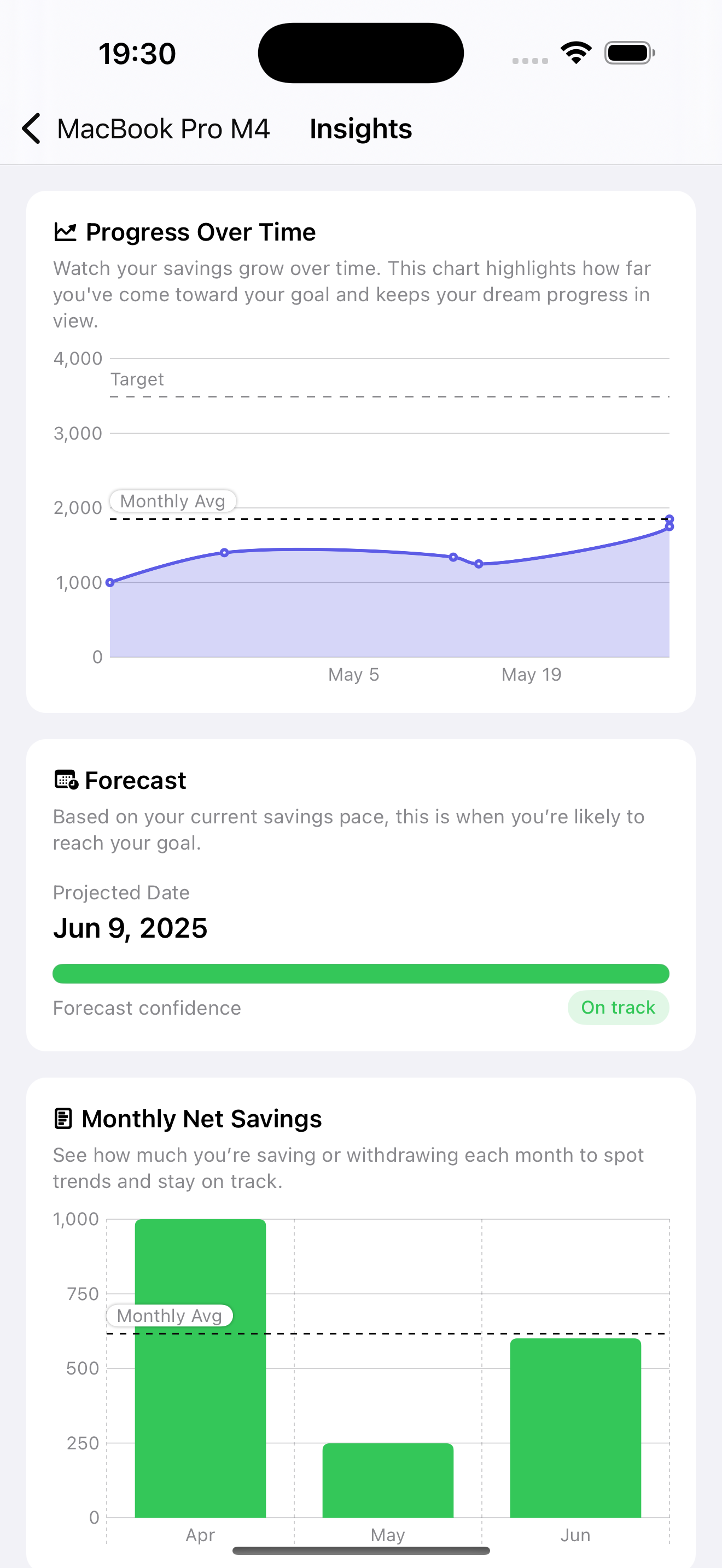Tap the Wi-Fi status icon
Image resolution: width=722 pixels, height=1568 pixels.
576,53
